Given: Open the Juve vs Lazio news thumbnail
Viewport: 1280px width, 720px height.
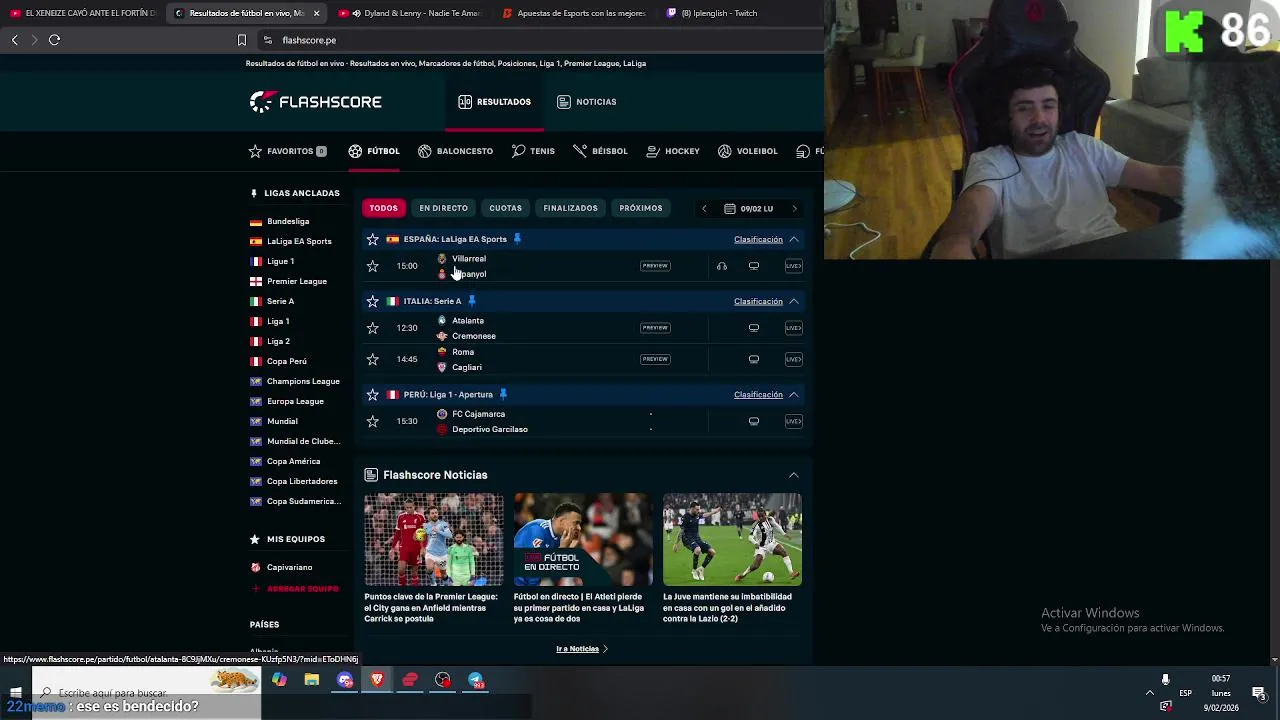Looking at the screenshot, I should point(732,539).
